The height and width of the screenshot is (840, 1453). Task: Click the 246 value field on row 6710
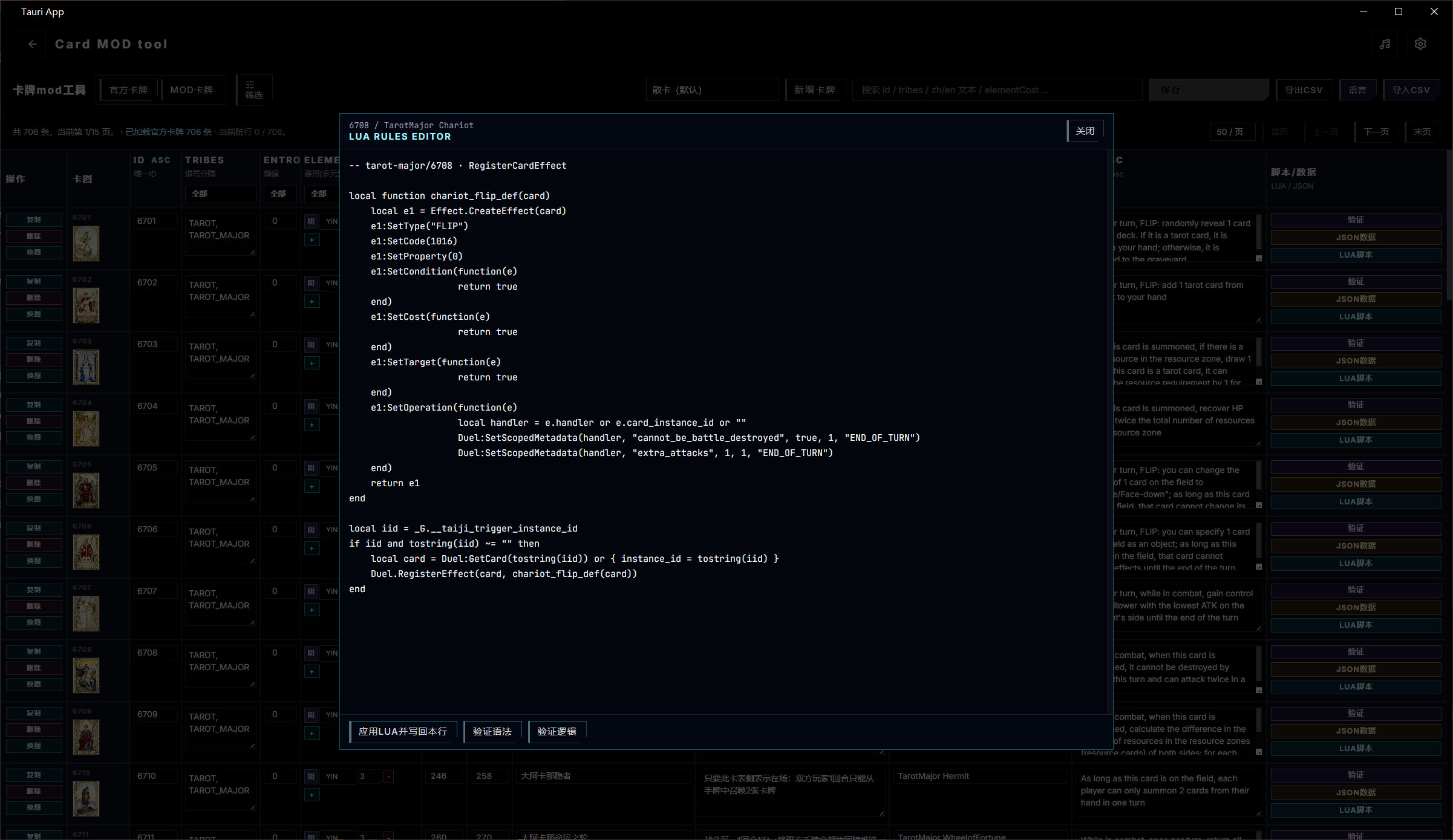[x=443, y=777]
